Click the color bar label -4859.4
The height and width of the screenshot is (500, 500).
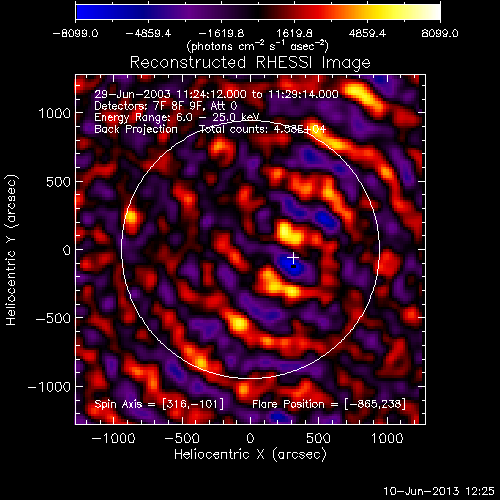(x=148, y=33)
